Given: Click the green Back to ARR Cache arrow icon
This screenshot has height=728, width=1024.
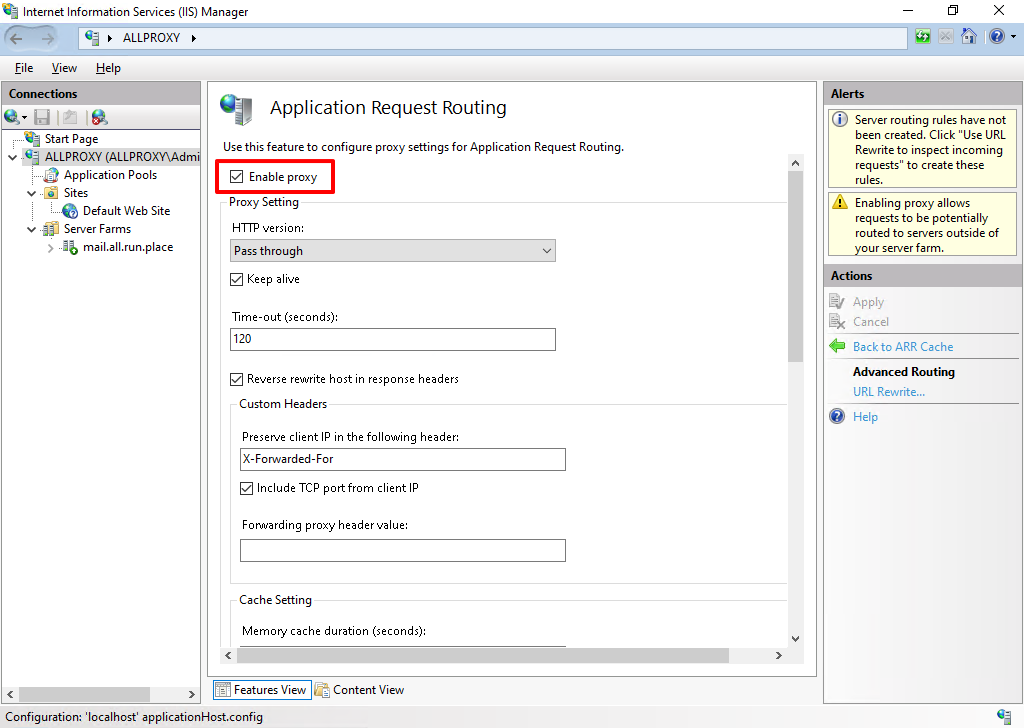Looking at the screenshot, I should click(837, 346).
